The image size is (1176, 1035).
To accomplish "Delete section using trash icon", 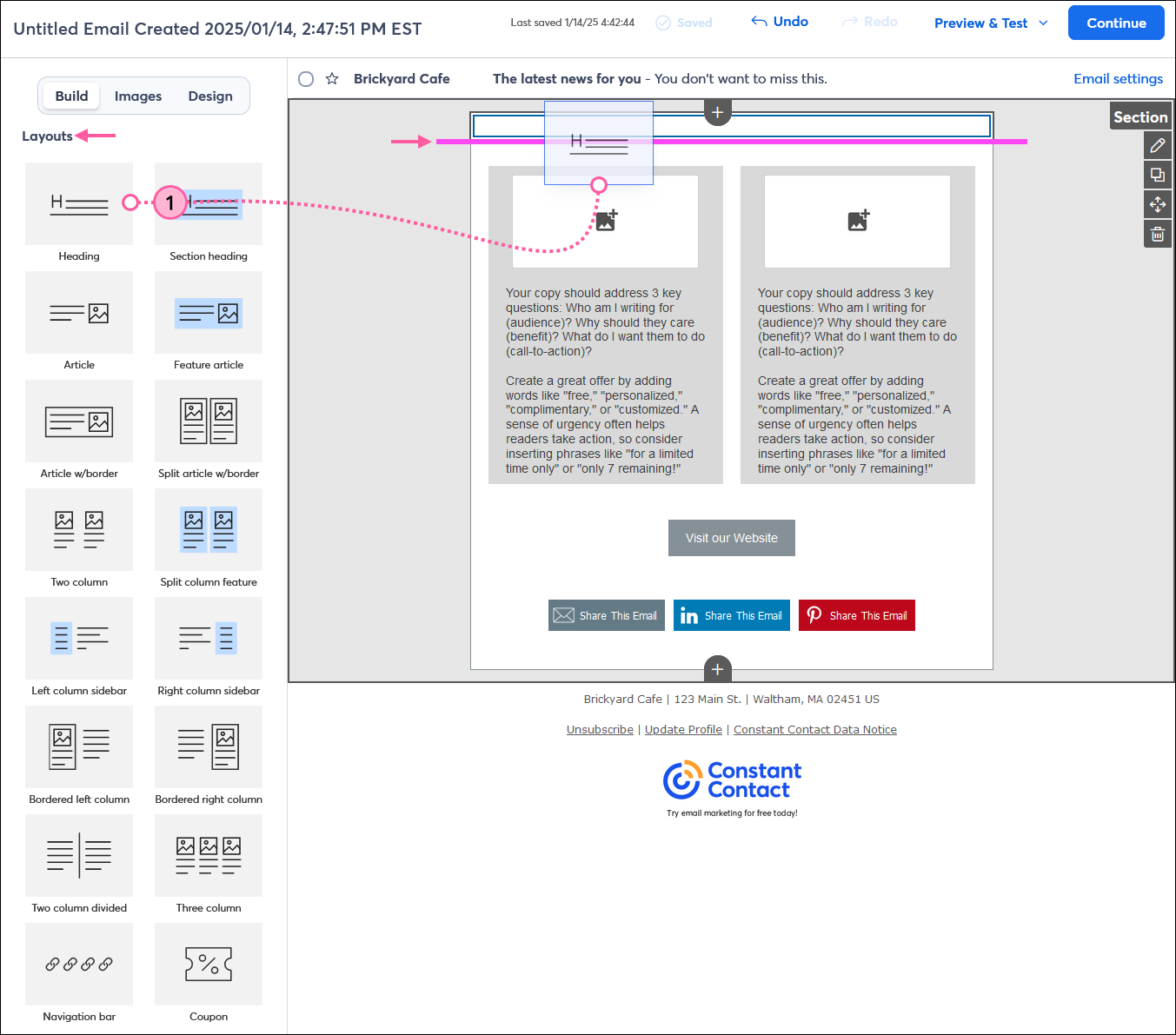I will pyautogui.click(x=1158, y=235).
